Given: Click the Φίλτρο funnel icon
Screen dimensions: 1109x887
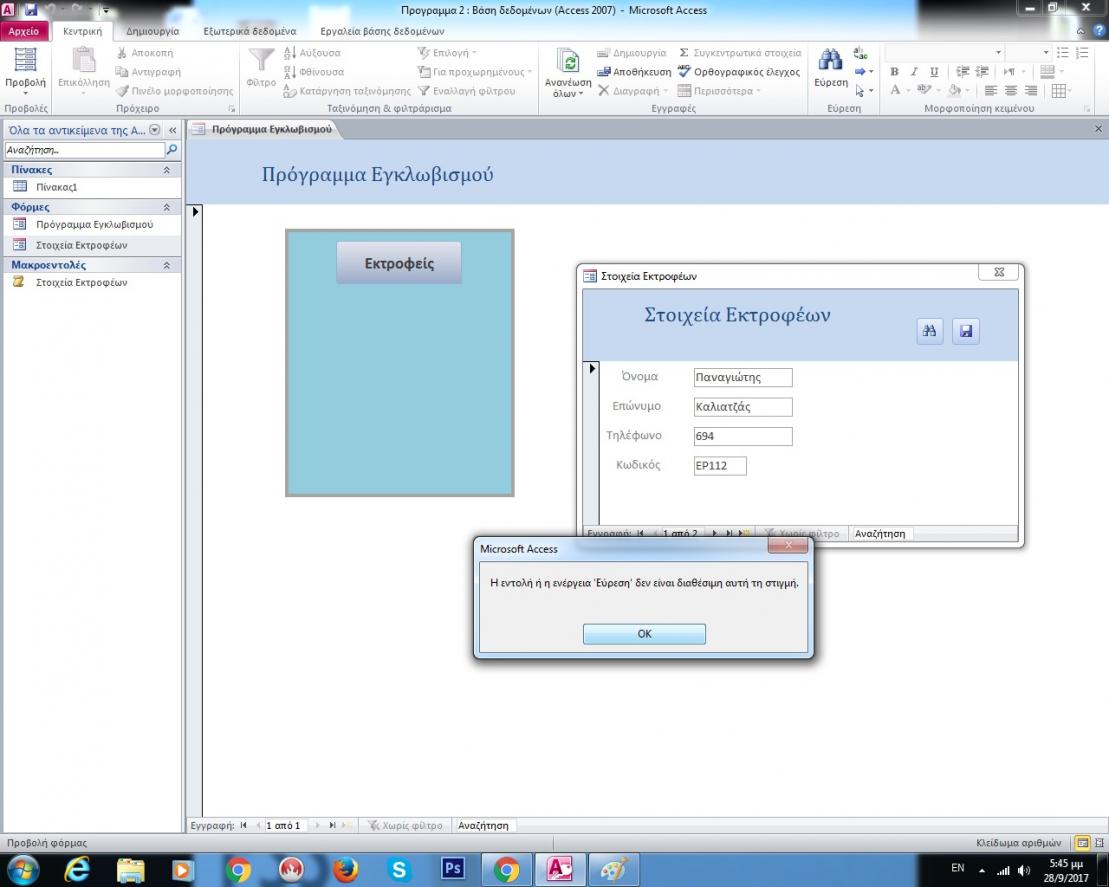Looking at the screenshot, I should pyautogui.click(x=260, y=61).
